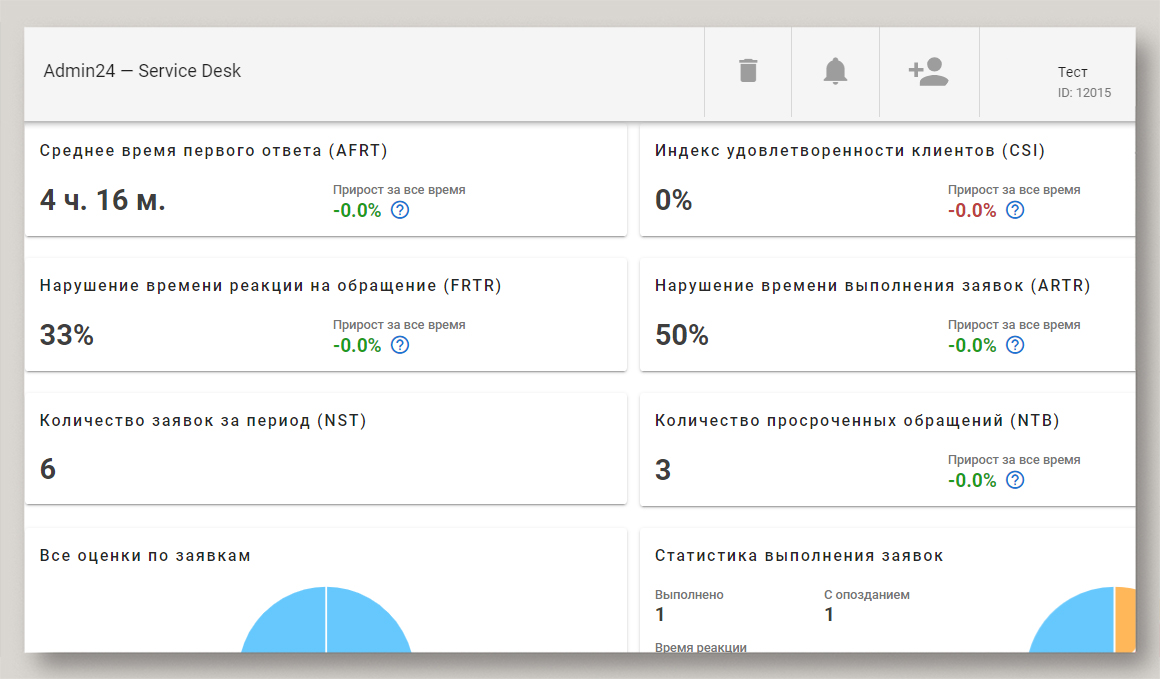Viewport: 1160px width, 679px height.
Task: Open the Тест user profile menu
Action: pyautogui.click(x=1072, y=80)
